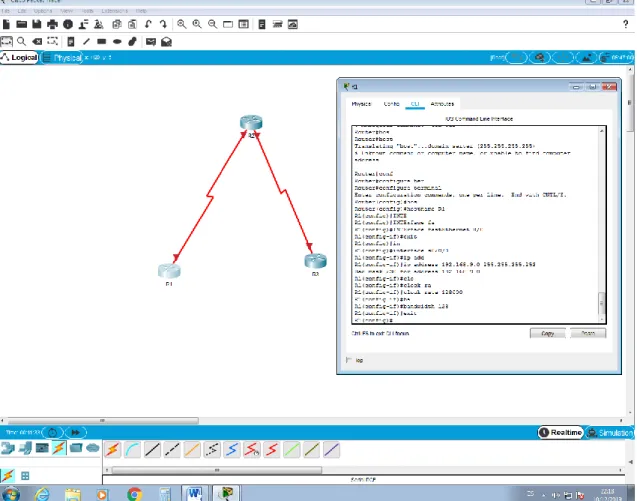This screenshot has height=501, width=637.
Task: Pick the blue coaxial cable
Action: (x=232, y=450)
